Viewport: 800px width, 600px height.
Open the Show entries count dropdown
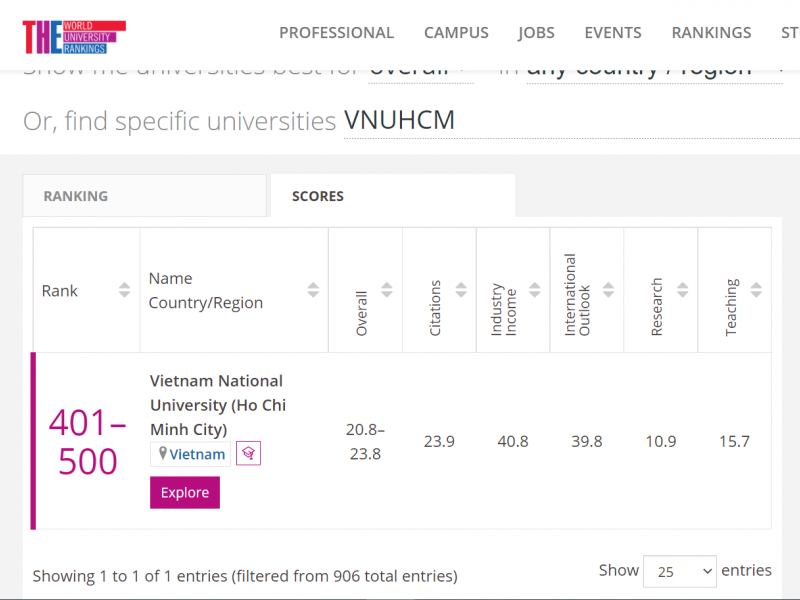point(679,571)
